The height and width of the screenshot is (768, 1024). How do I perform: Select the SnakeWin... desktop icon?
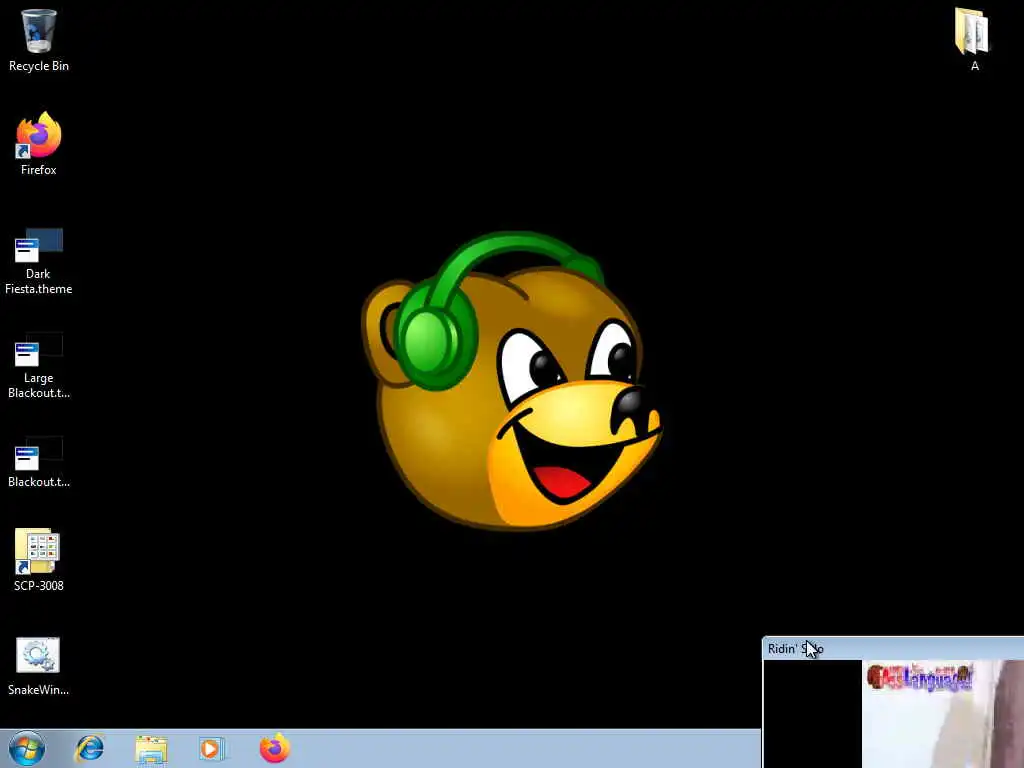(38, 655)
